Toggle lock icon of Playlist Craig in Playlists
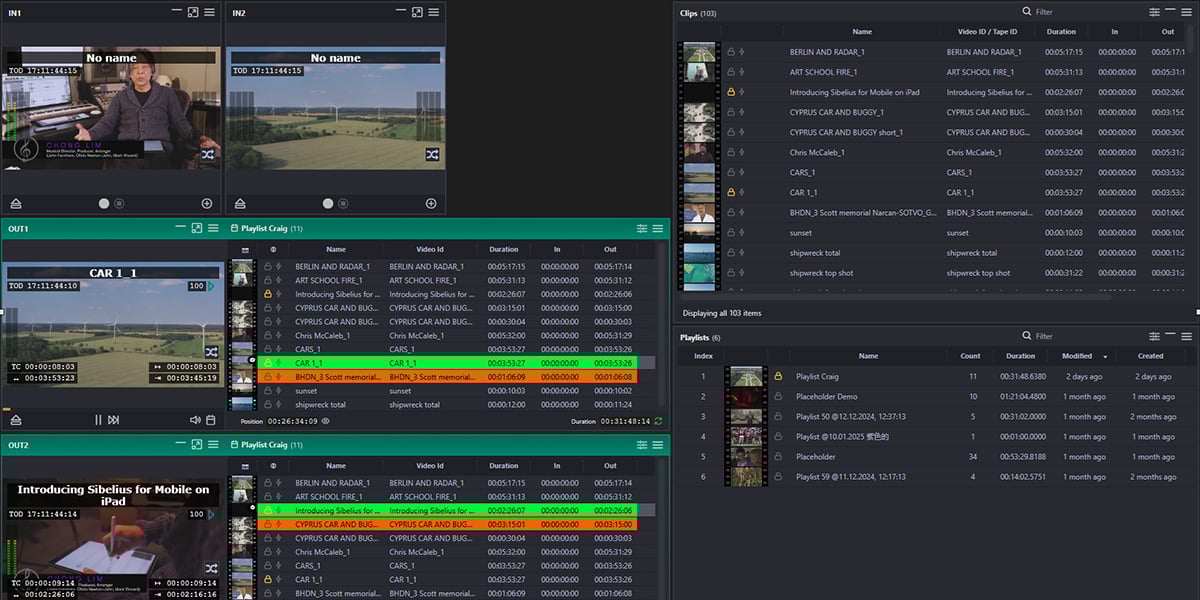This screenshot has width=1200, height=600. (778, 376)
